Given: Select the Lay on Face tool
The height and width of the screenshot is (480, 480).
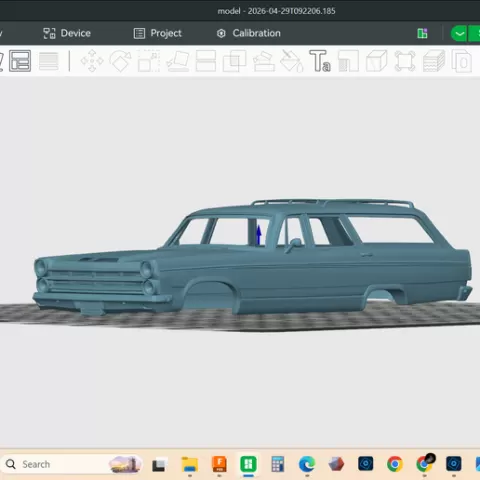Looking at the screenshot, I should 178,61.
